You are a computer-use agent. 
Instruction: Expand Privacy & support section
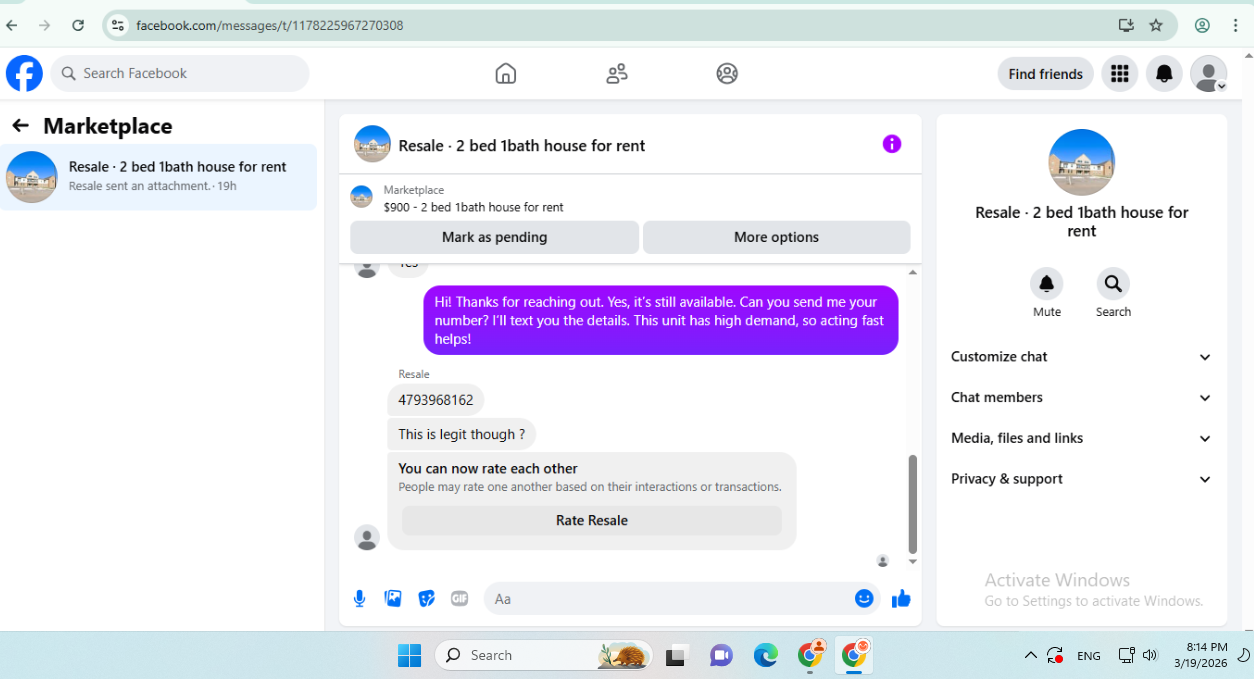coord(1081,479)
